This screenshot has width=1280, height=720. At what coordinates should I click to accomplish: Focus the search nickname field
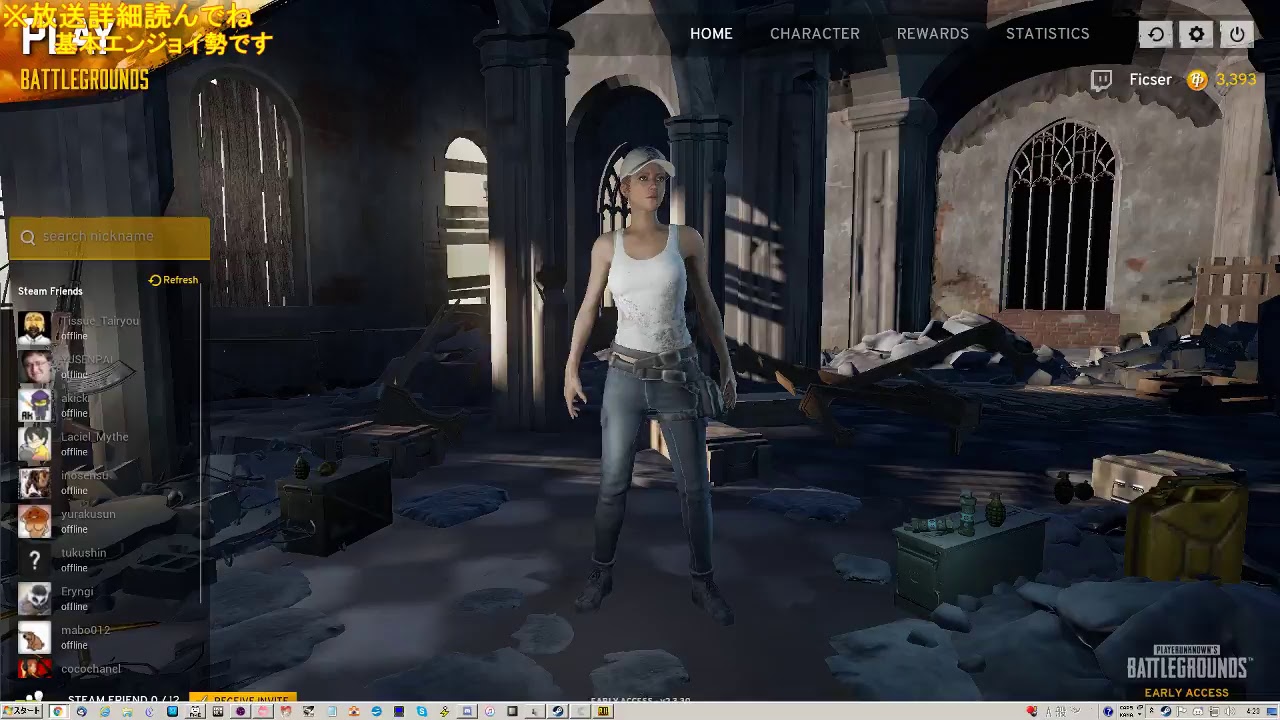pyautogui.click(x=110, y=237)
